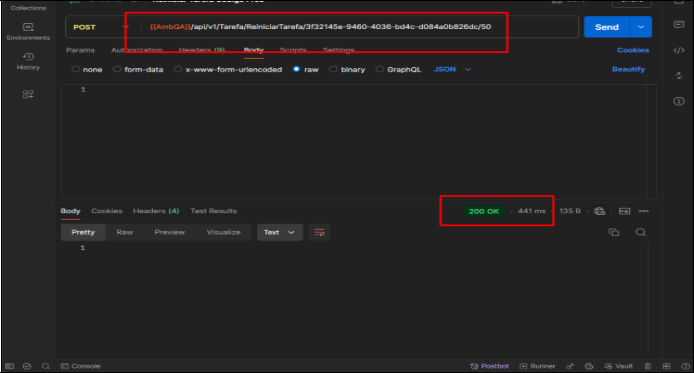Open the POST method dropdown

[101, 27]
